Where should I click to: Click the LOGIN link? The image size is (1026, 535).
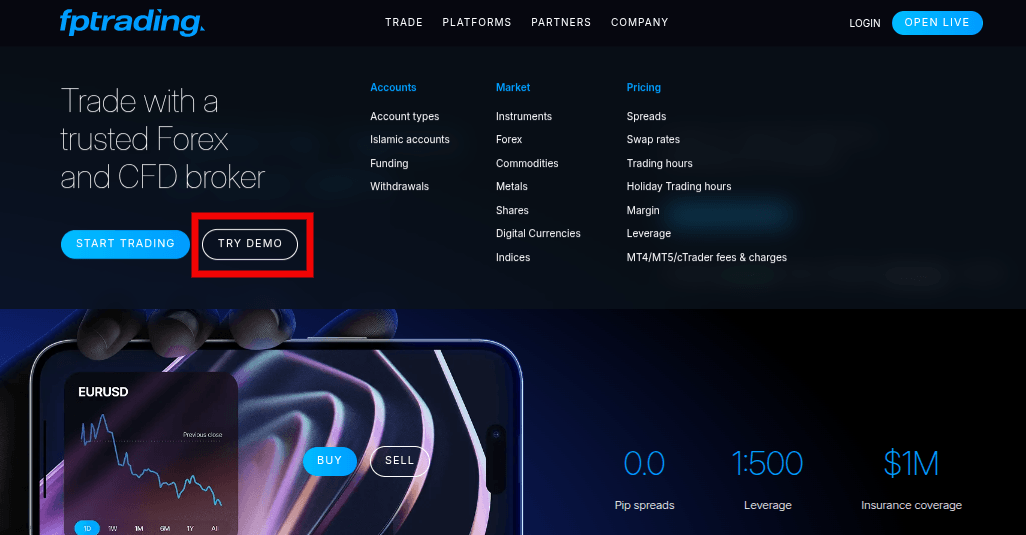point(864,23)
